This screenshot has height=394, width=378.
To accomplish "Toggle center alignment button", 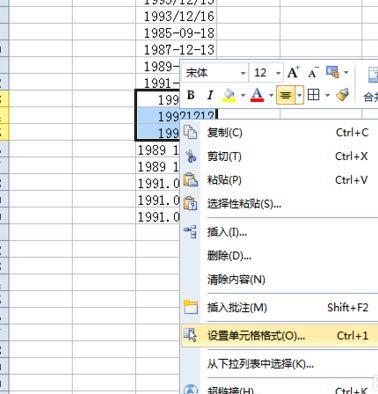I will point(285,95).
